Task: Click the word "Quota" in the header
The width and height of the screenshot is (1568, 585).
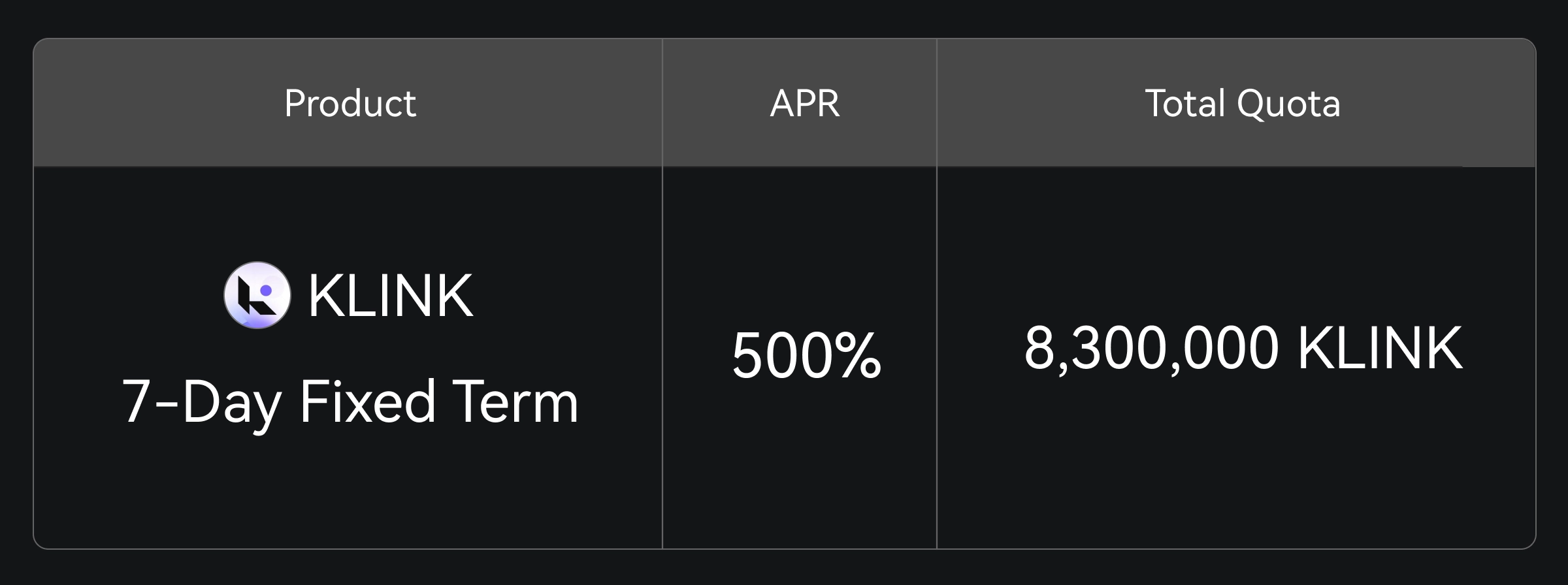Action: coord(1288,103)
